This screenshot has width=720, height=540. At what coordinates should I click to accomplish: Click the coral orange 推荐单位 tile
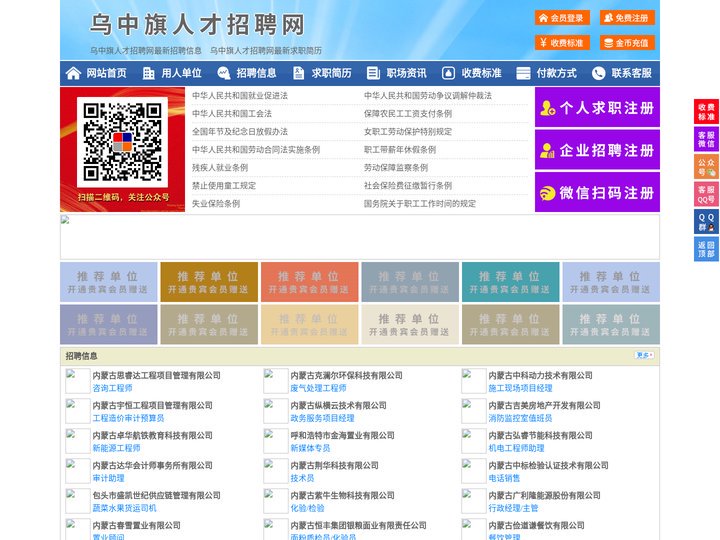point(309,282)
